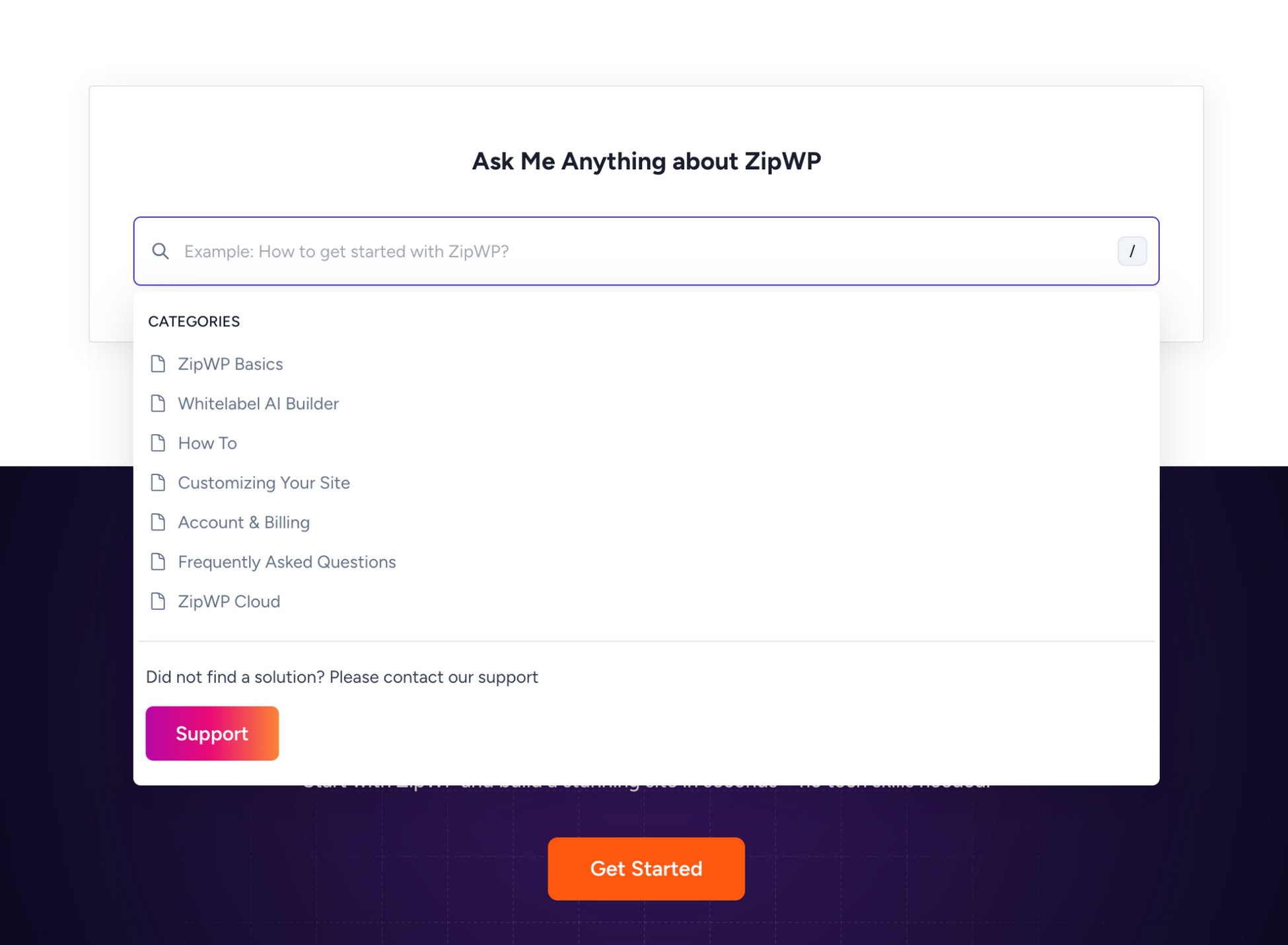Click the document icon beside ZipWP Cloud
1288x945 pixels.
(x=159, y=601)
